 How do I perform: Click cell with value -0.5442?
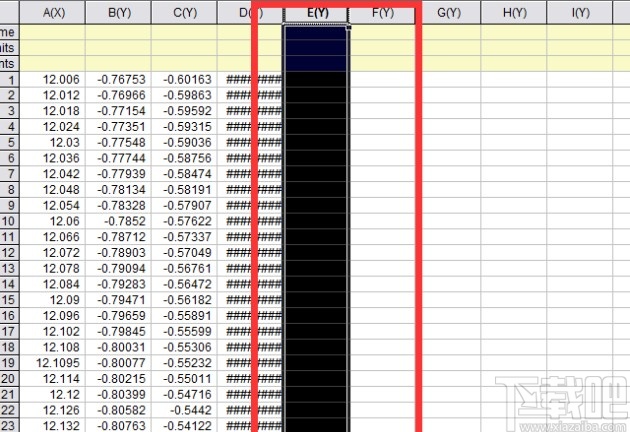tap(184, 410)
